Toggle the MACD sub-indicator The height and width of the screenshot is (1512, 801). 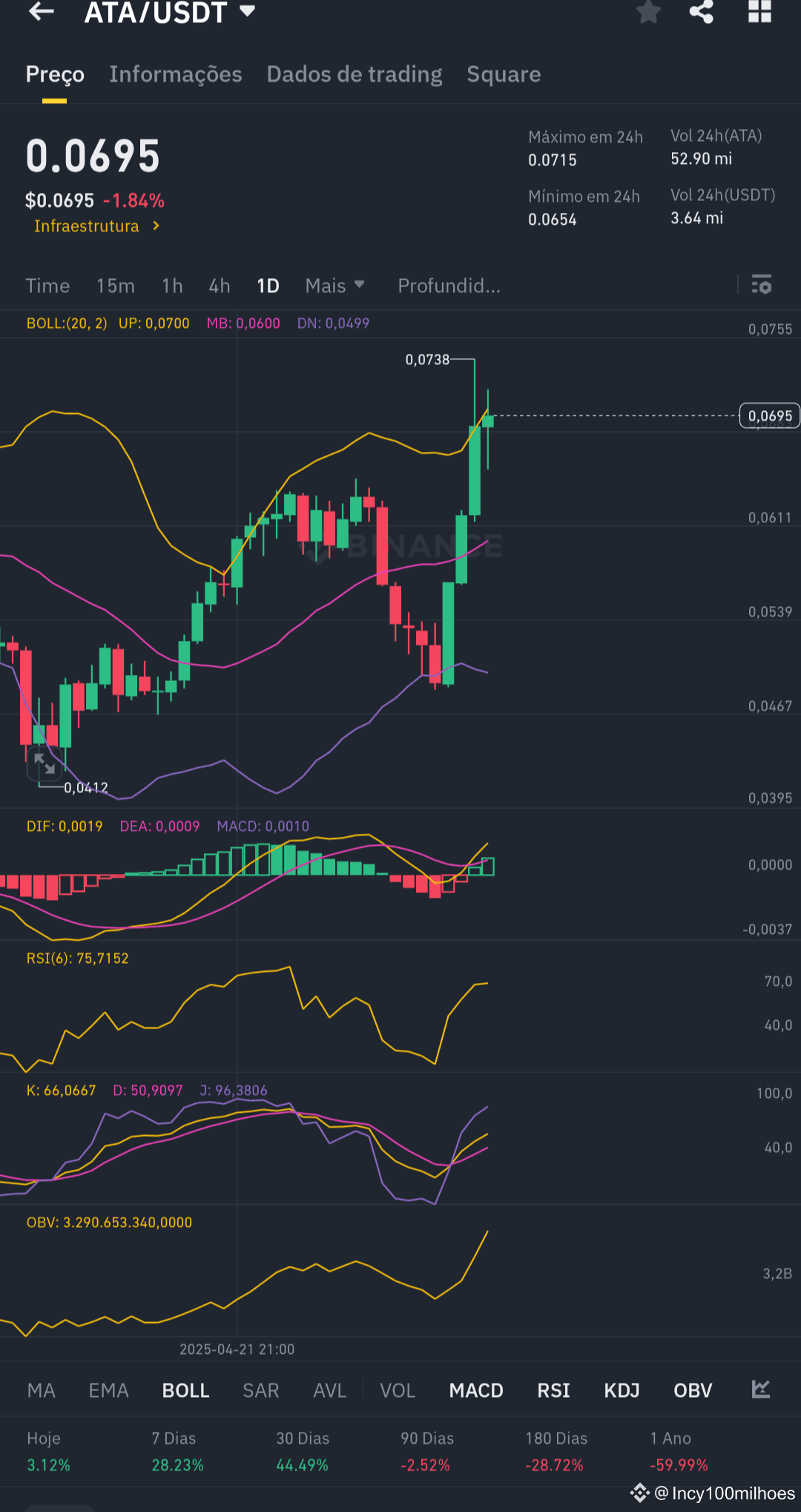coord(476,1390)
